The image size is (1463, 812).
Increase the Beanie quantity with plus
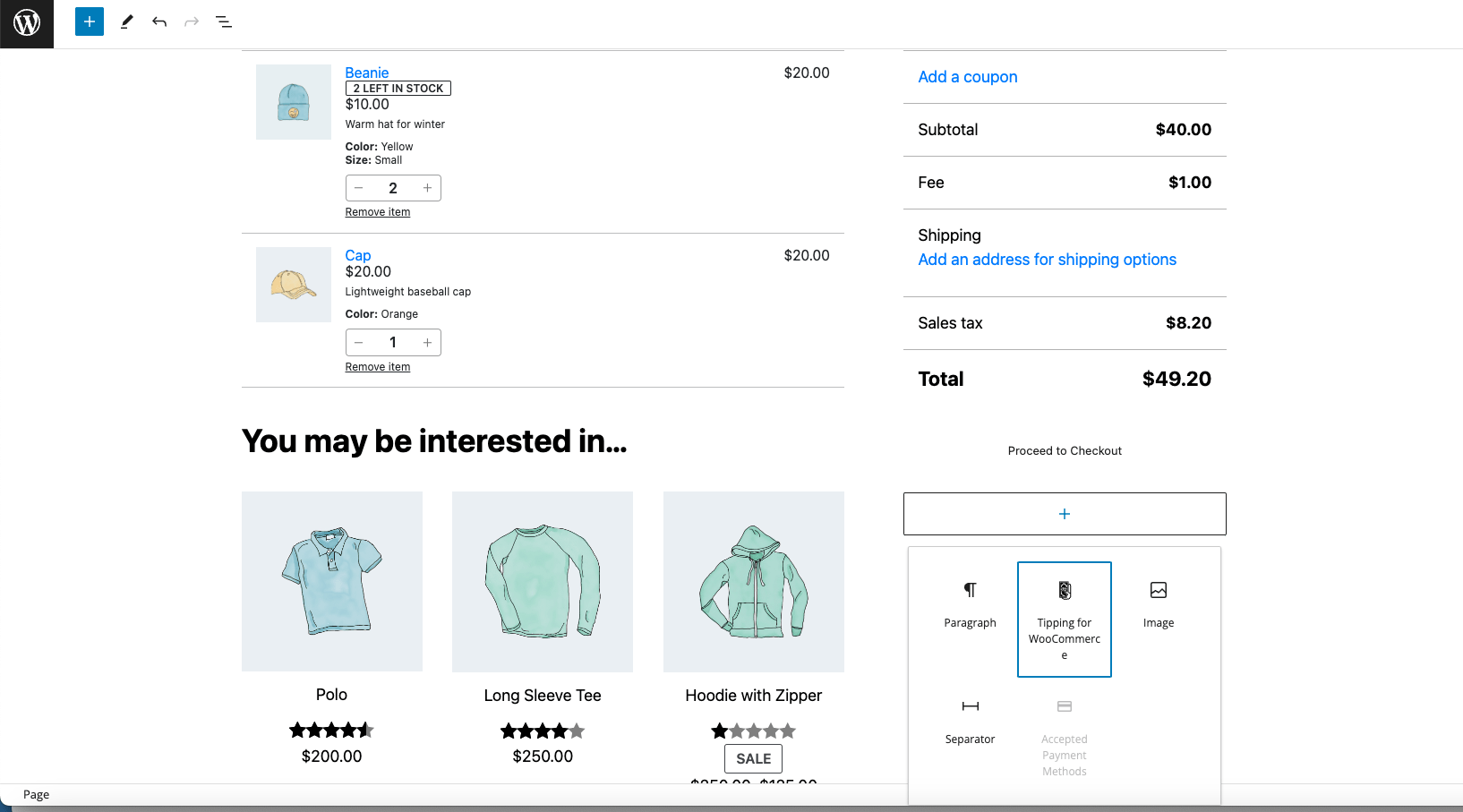click(427, 187)
